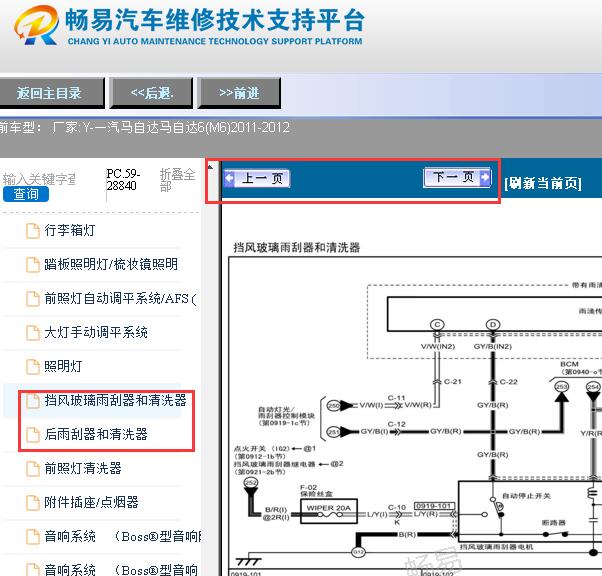Open 踏板照明灯/梳妆镜照明 item
The image size is (602, 576).
[x=111, y=264]
